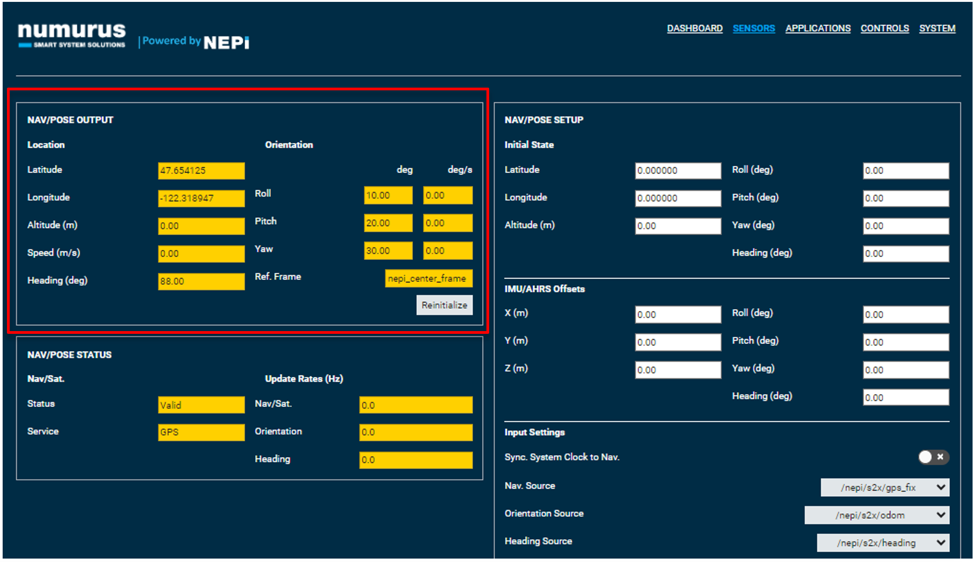Click the Initial State Heading (deg) input
Image resolution: width=976 pixels, height=562 pixels.
[x=906, y=254]
